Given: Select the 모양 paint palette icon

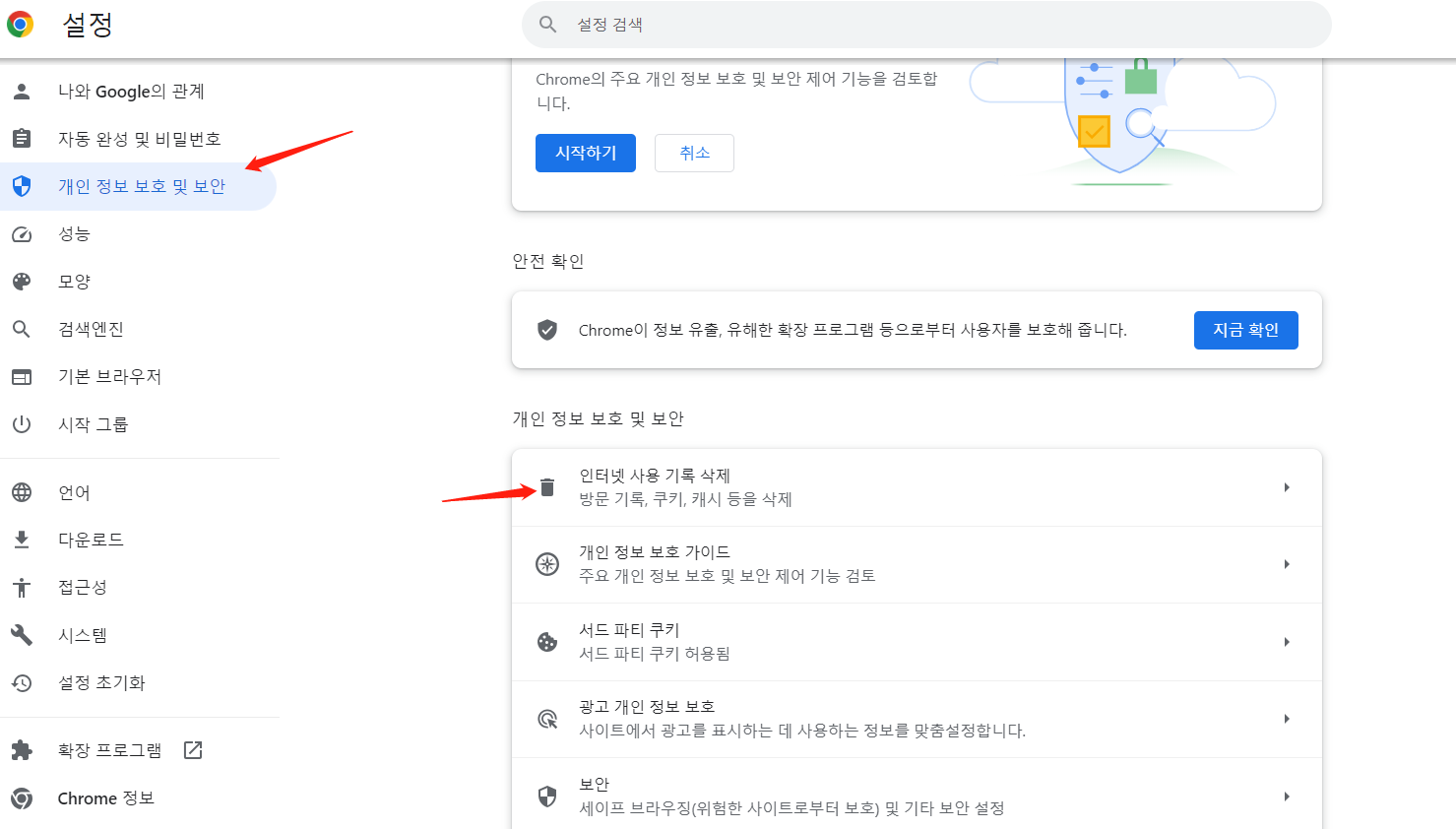Looking at the screenshot, I should (22, 281).
